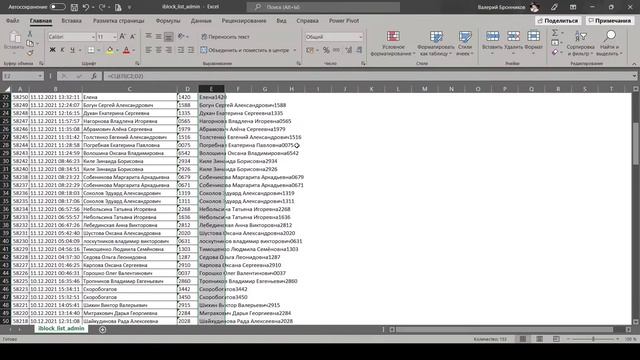
Task: Apply the yellow fill color bucket
Action: (x=109, y=50)
